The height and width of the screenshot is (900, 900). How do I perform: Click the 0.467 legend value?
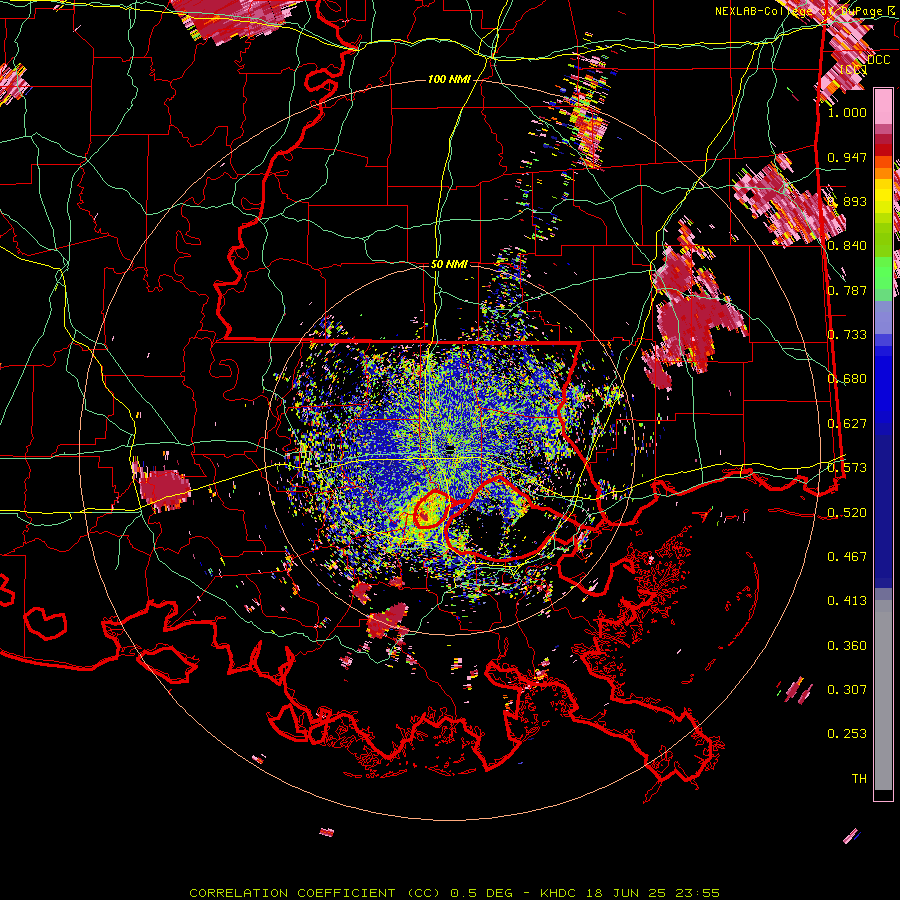pos(847,557)
